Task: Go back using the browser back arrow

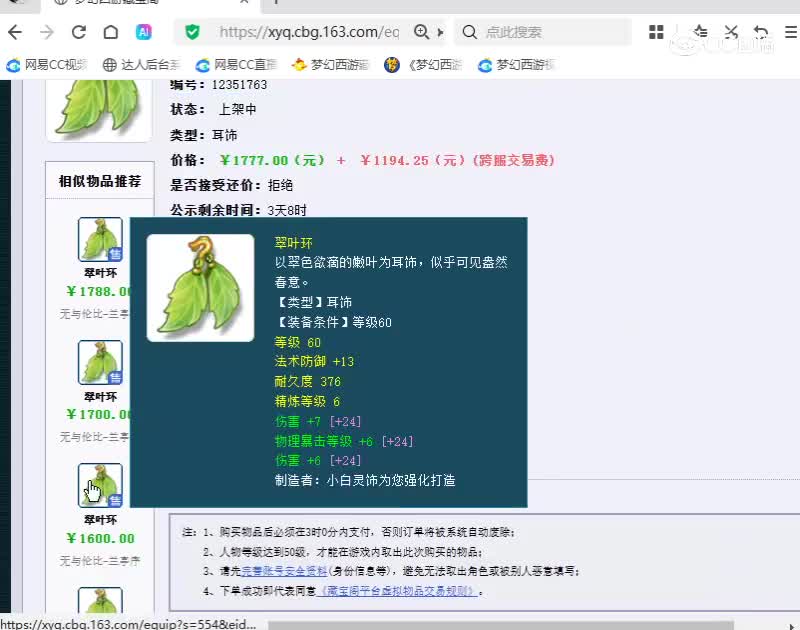Action: pyautogui.click(x=15, y=32)
